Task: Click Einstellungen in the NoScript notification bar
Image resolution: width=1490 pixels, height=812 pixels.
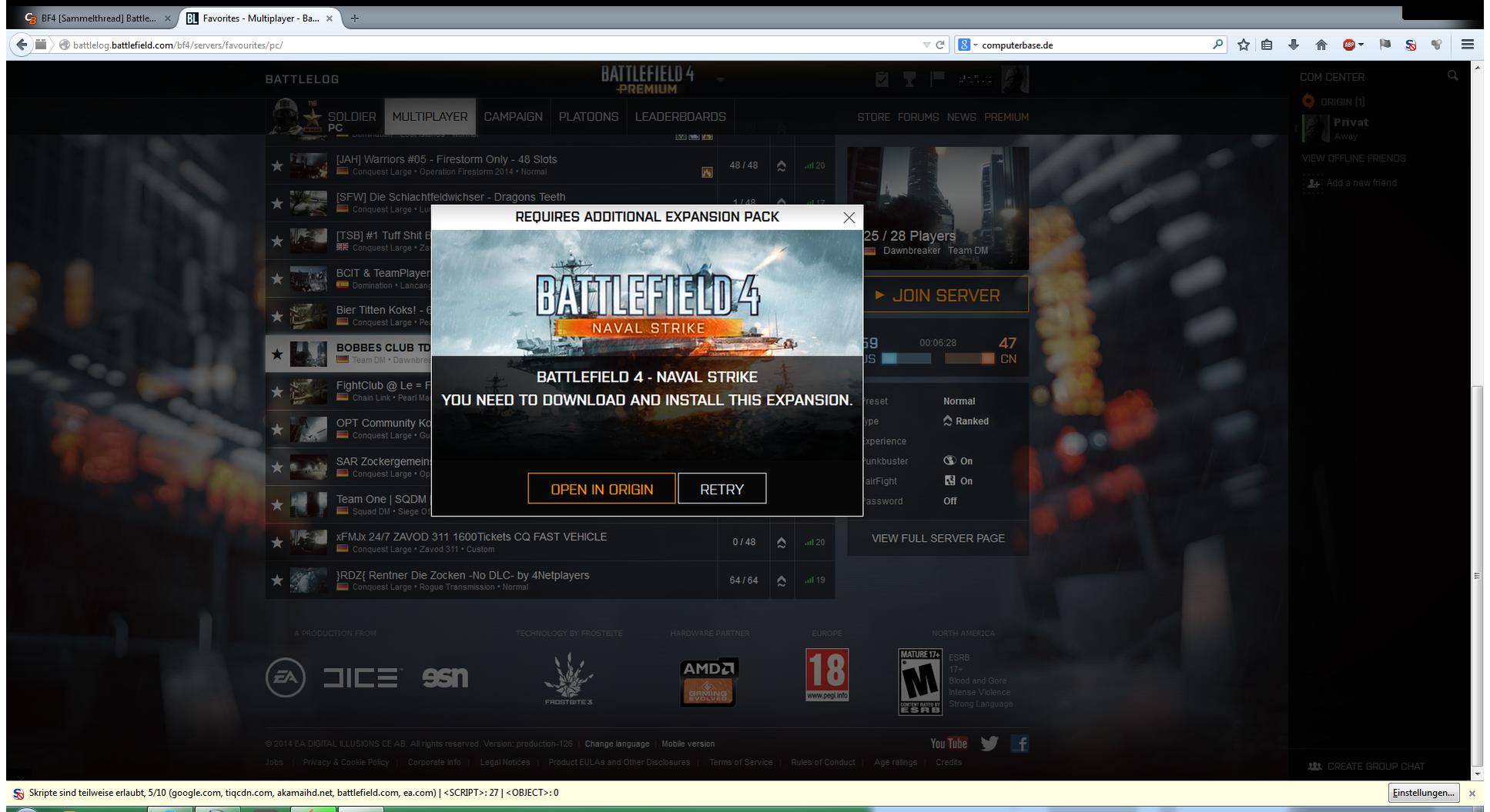Action: [x=1423, y=793]
